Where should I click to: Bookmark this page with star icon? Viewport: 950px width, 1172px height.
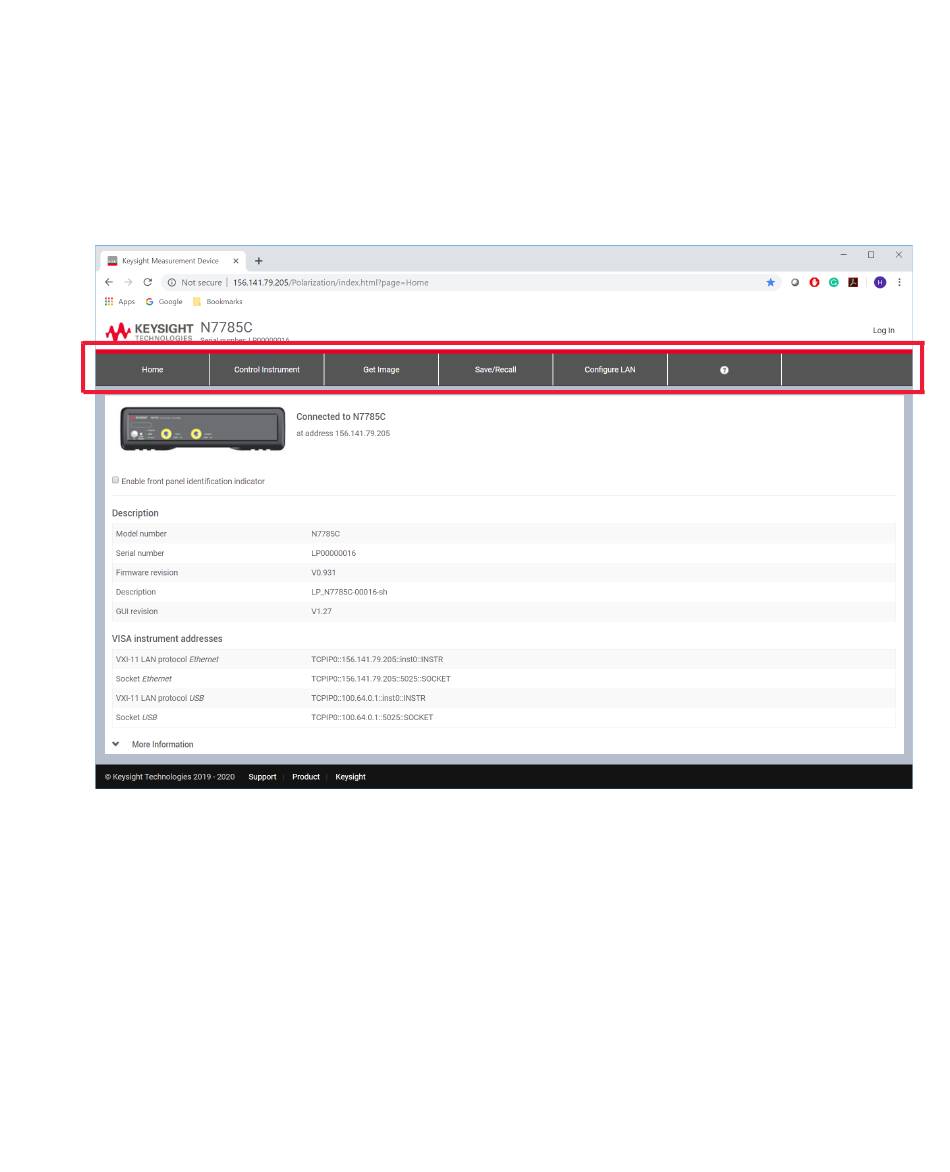[770, 283]
